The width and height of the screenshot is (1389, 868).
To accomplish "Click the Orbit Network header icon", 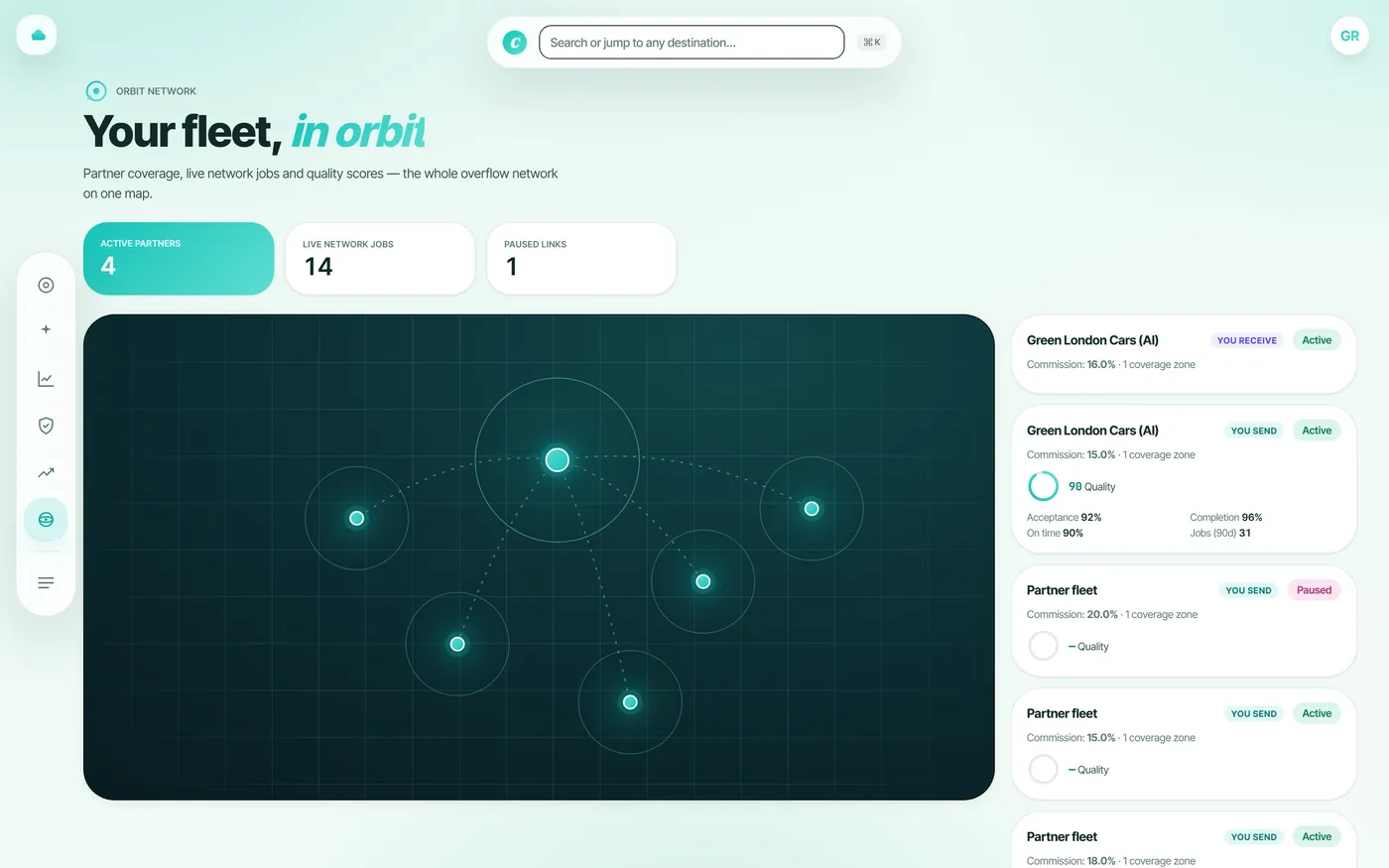I will pyautogui.click(x=95, y=91).
